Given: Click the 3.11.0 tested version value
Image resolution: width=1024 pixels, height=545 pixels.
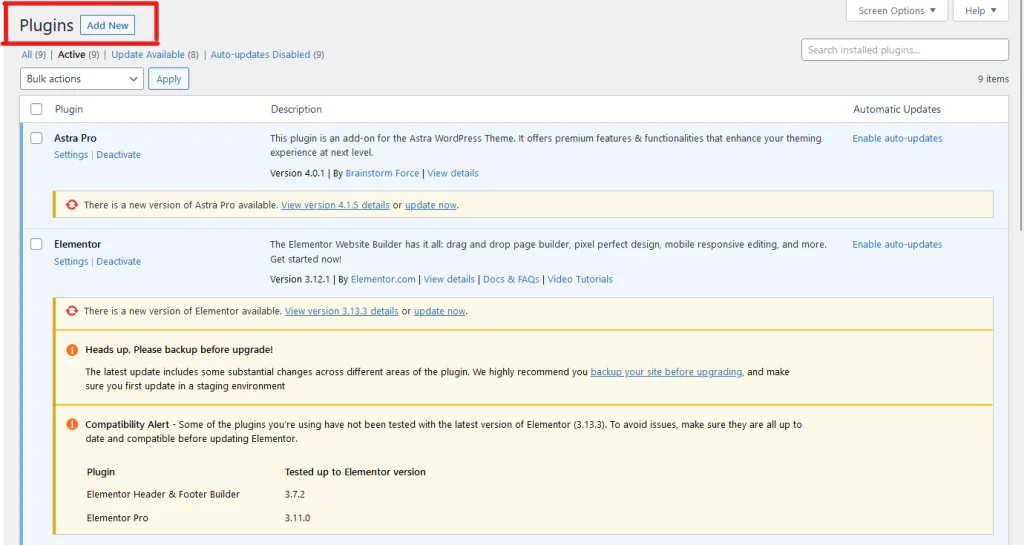Looking at the screenshot, I should click(x=297, y=518).
